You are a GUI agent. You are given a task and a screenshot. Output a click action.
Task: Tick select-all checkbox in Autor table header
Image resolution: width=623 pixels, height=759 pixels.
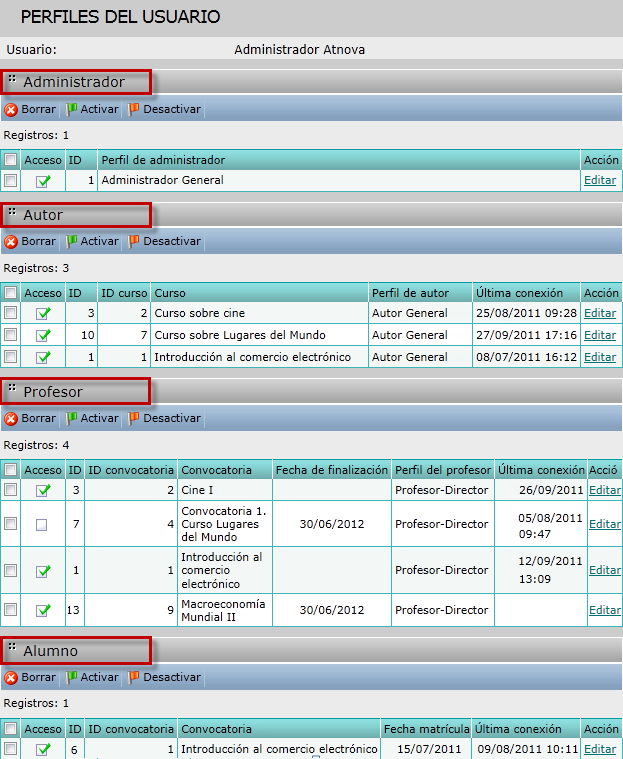pyautogui.click(x=10, y=292)
